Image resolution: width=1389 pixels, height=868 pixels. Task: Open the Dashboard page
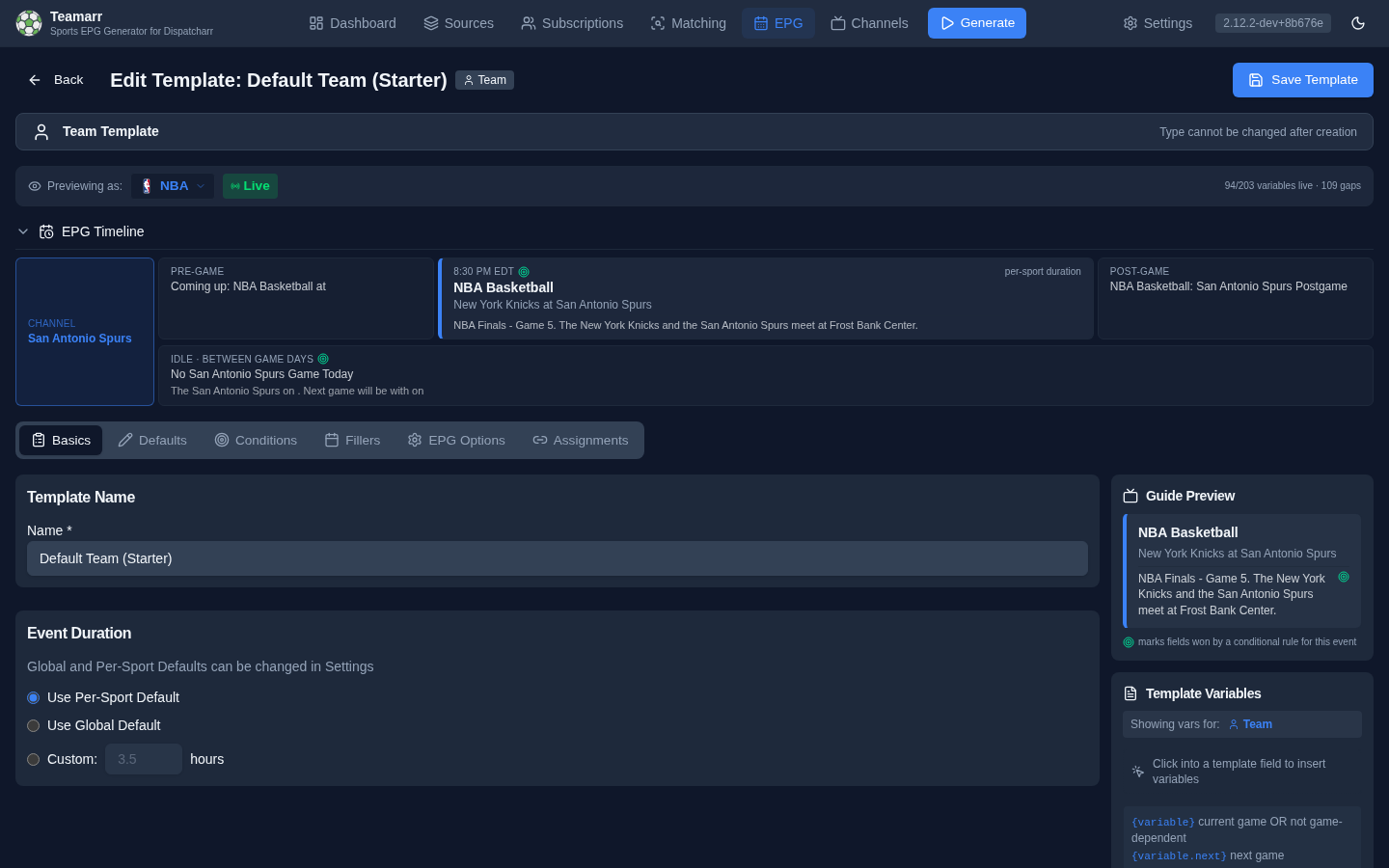352,23
